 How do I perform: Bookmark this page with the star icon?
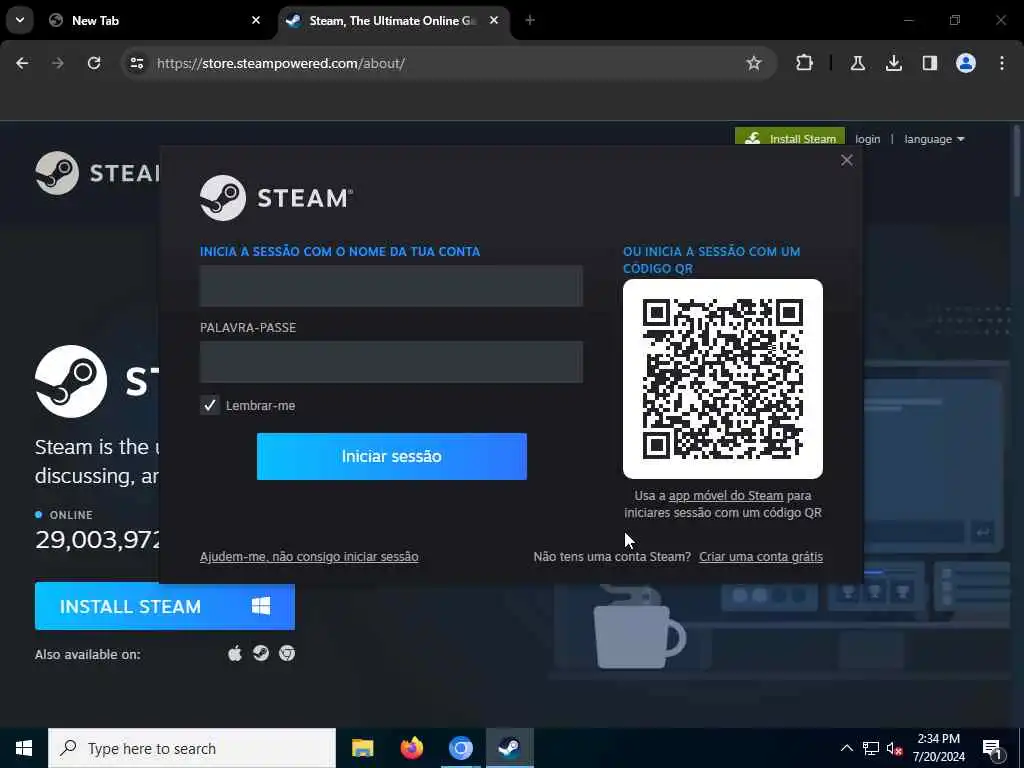(x=754, y=63)
